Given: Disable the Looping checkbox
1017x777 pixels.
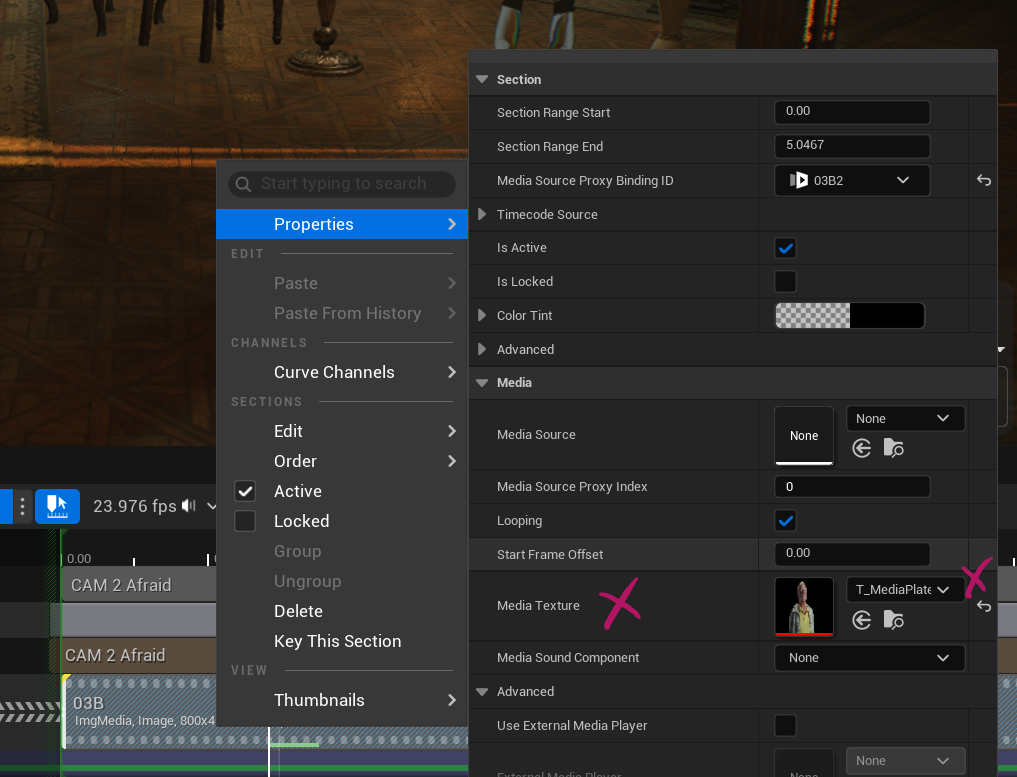Looking at the screenshot, I should coord(786,521).
